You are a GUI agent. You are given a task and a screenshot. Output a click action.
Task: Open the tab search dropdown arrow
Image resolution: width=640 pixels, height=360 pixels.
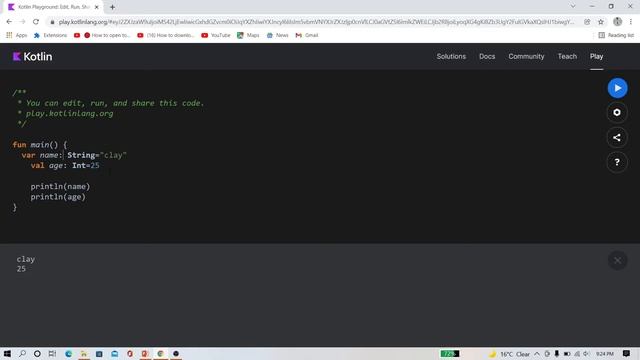click(x=573, y=7)
